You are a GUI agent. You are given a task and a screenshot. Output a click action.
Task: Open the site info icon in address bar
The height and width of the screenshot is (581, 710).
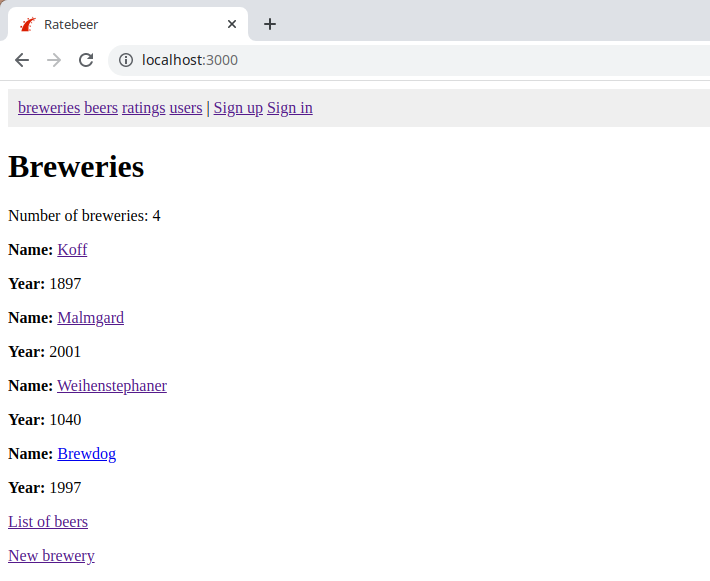(126, 60)
